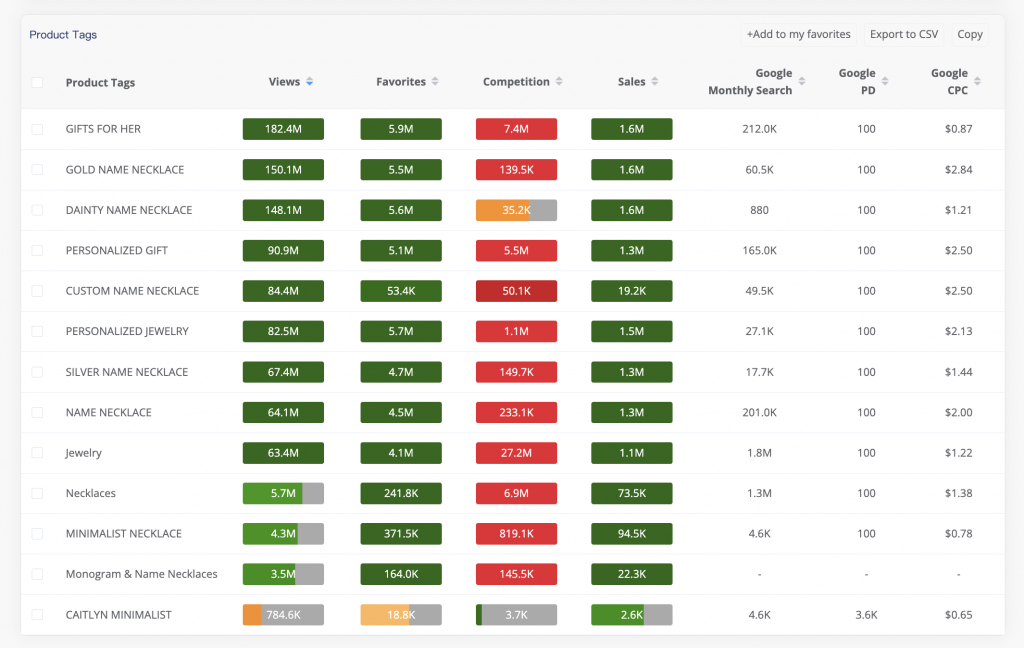Sort table by Views column arrow
This screenshot has height=648, width=1024.
pyautogui.click(x=310, y=82)
